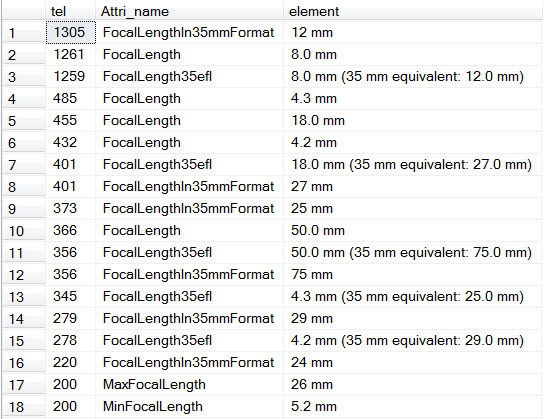Select the Attri_name column header
The height and width of the screenshot is (419, 558).
point(189,11)
